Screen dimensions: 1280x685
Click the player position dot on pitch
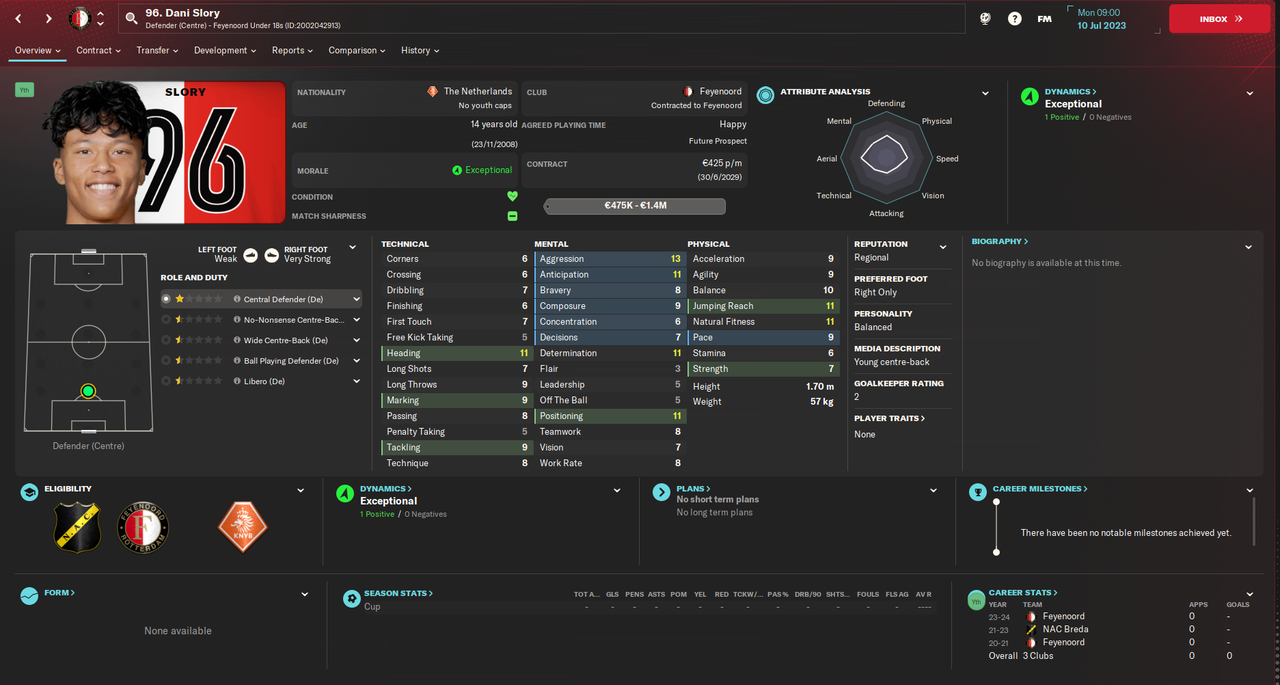tap(88, 391)
